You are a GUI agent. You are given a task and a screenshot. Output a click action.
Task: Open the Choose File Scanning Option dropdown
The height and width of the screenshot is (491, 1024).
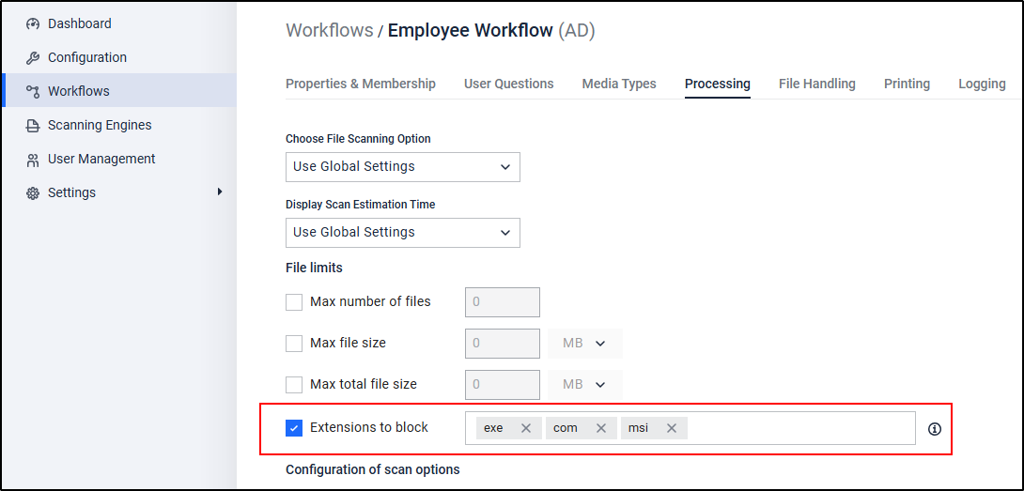tap(403, 167)
